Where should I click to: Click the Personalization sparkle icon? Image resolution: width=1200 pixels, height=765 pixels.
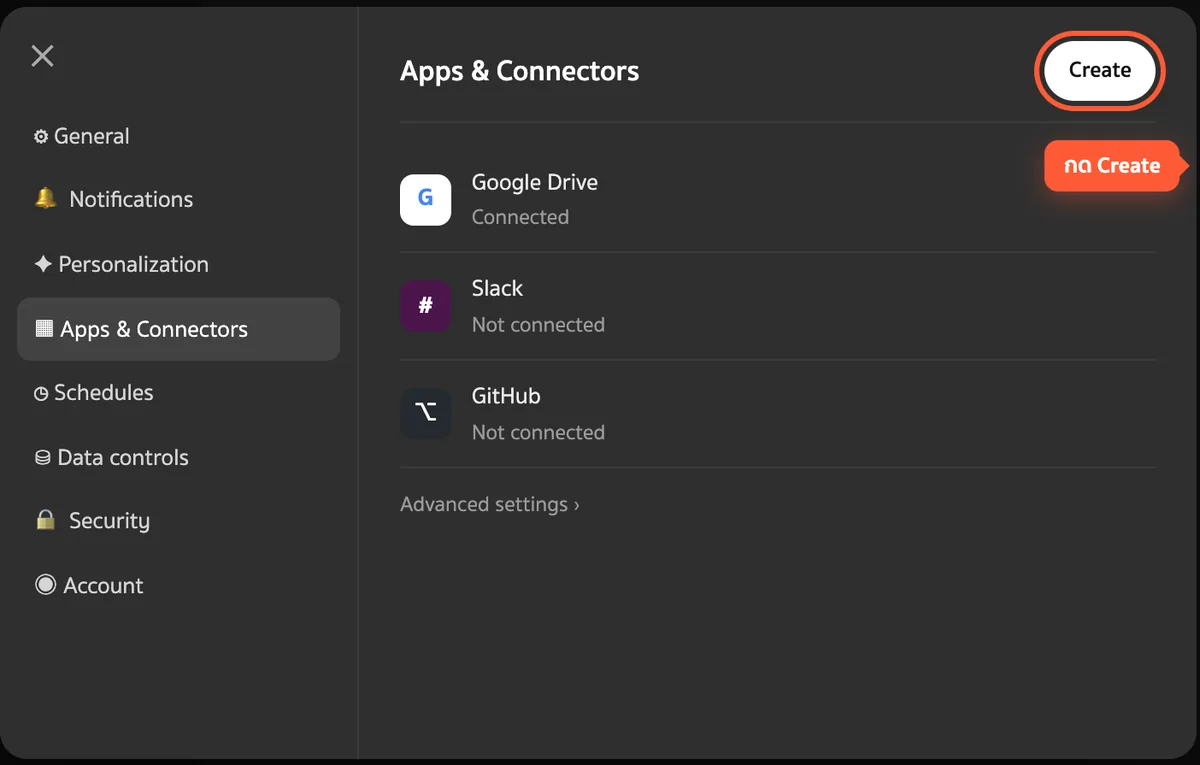pos(43,264)
